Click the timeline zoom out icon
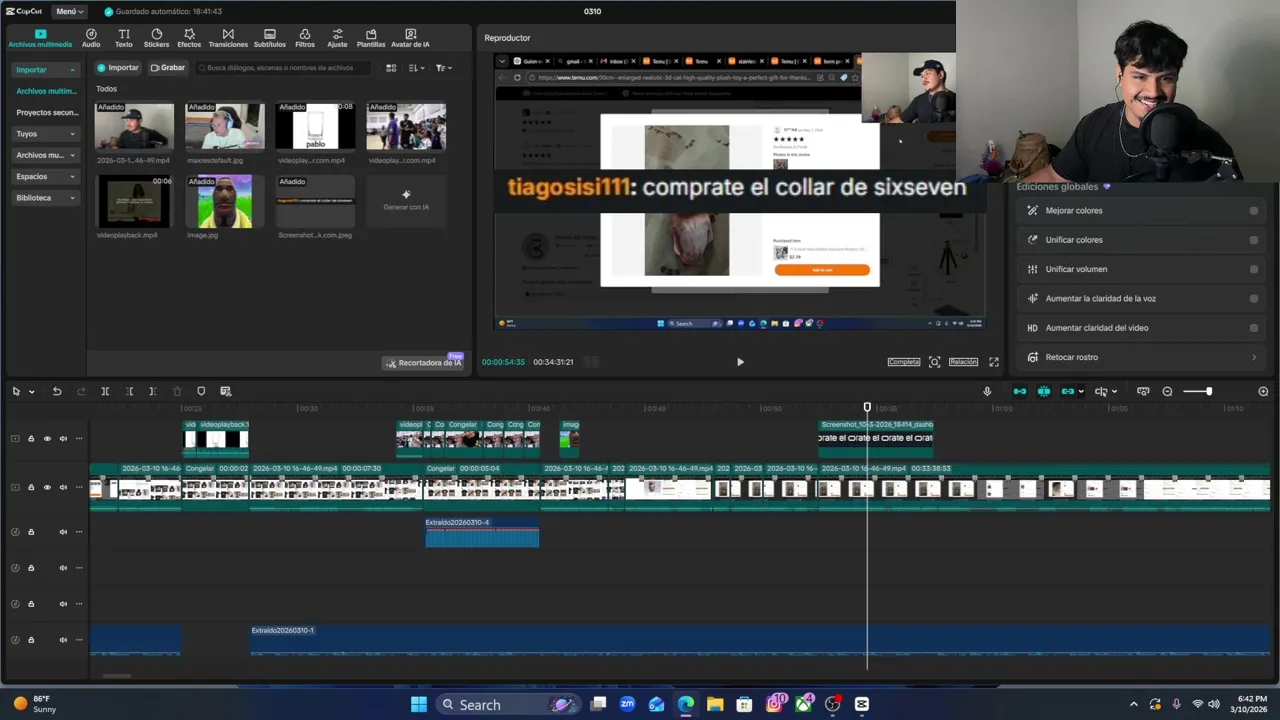 [x=1167, y=392]
